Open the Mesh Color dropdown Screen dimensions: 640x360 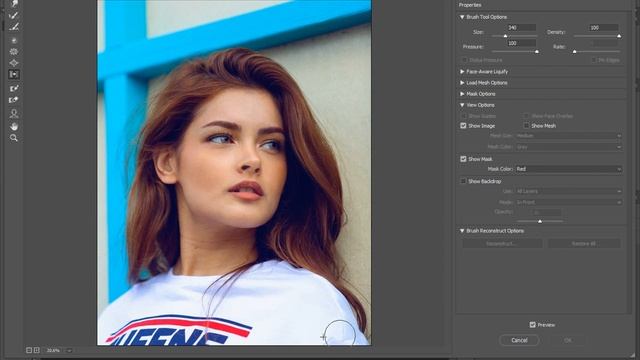[x=569, y=147]
